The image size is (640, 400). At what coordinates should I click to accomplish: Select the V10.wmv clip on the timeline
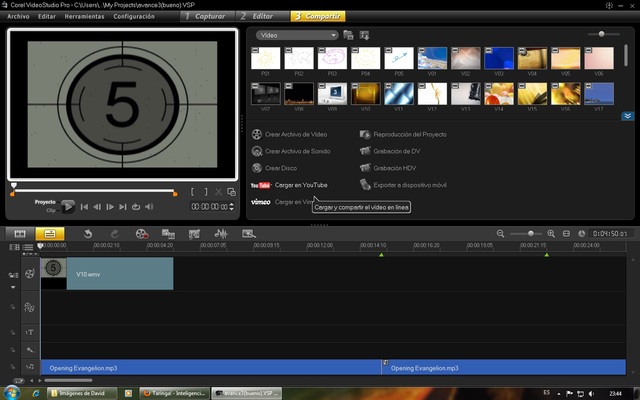click(x=107, y=273)
